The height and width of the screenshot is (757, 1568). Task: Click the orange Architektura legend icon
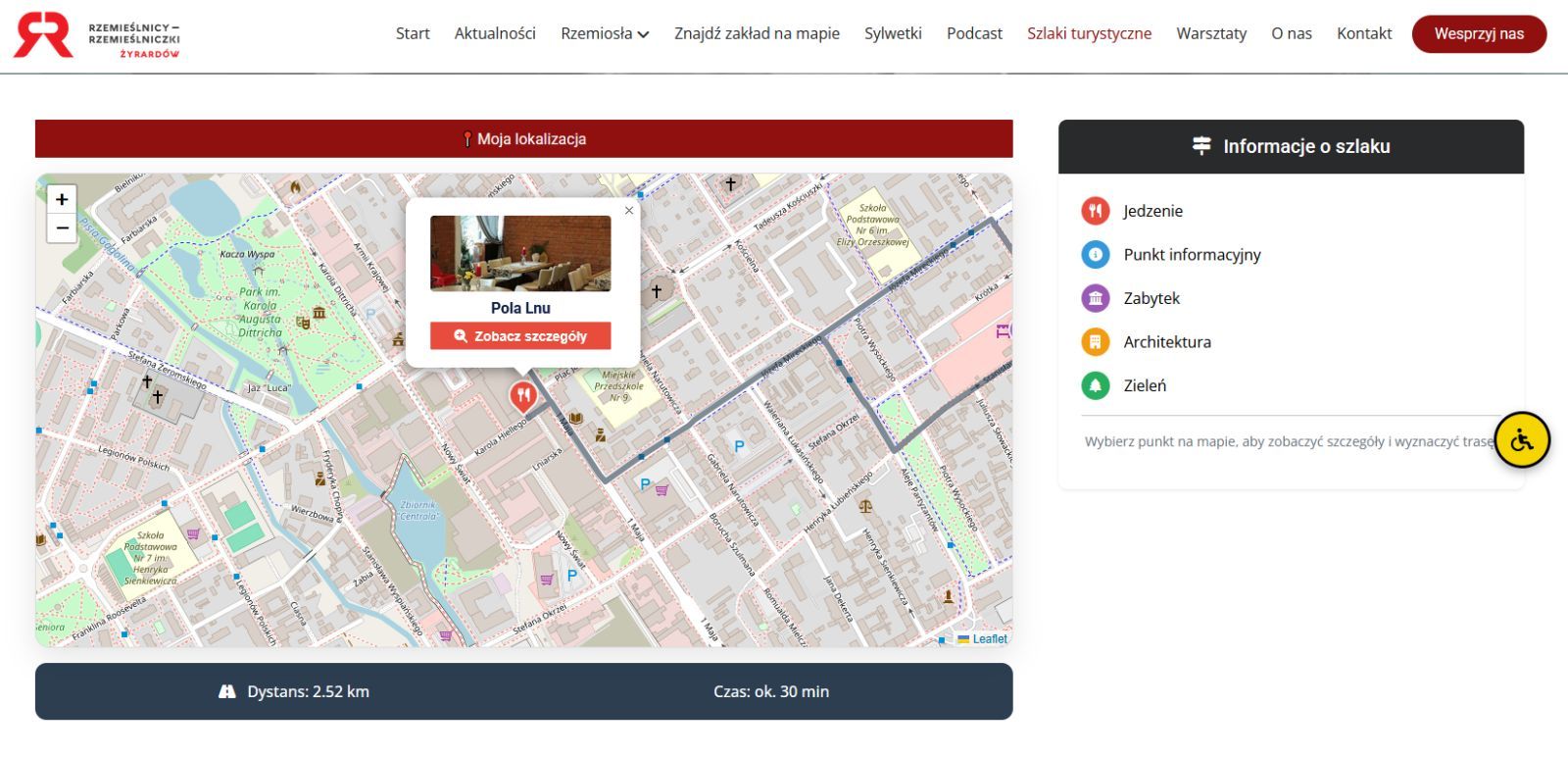point(1095,342)
